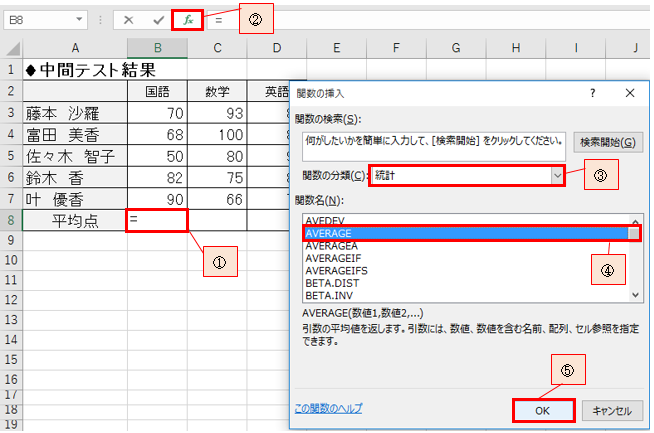
Task: Click the cancel X icon in formula bar
Action: (x=128, y=19)
